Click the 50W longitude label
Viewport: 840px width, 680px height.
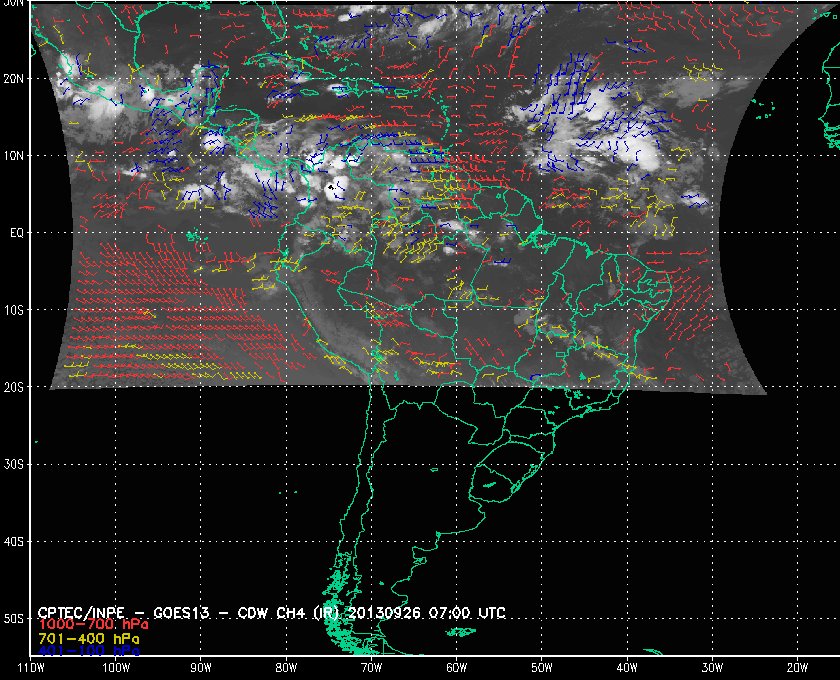point(542,668)
